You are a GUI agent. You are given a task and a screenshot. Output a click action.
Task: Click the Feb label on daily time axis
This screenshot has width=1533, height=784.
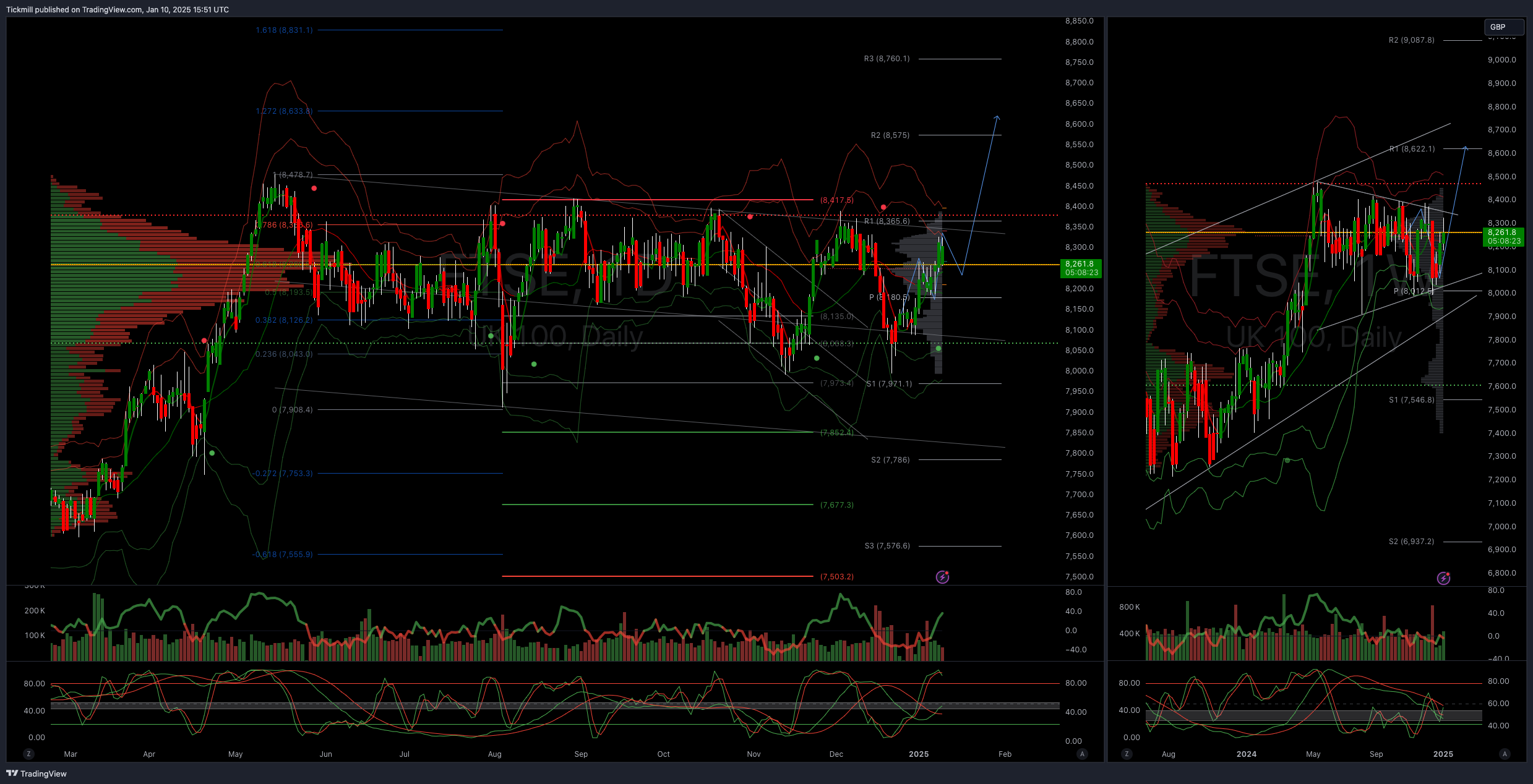pos(1005,754)
